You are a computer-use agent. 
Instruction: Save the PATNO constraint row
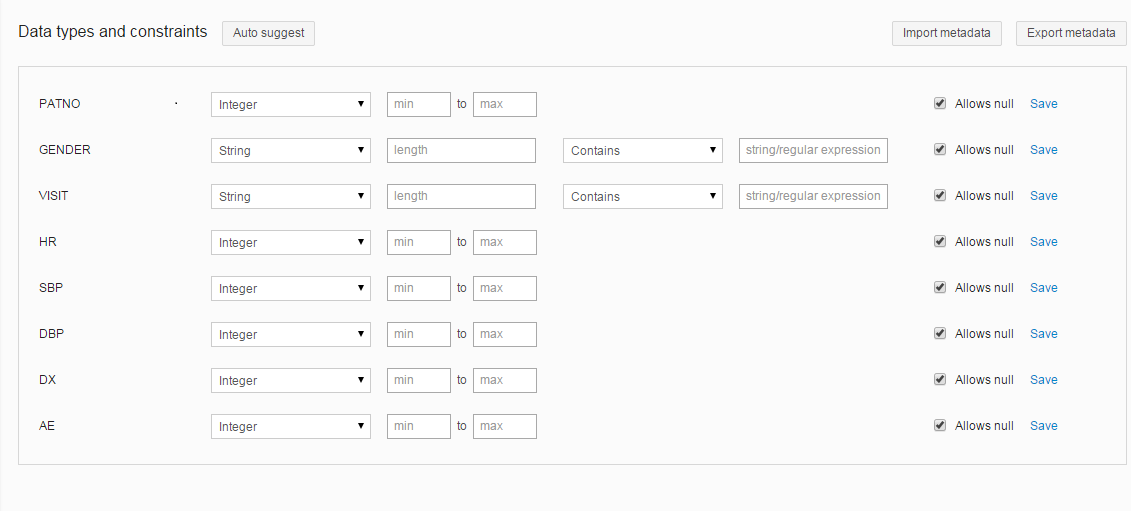pyautogui.click(x=1043, y=104)
